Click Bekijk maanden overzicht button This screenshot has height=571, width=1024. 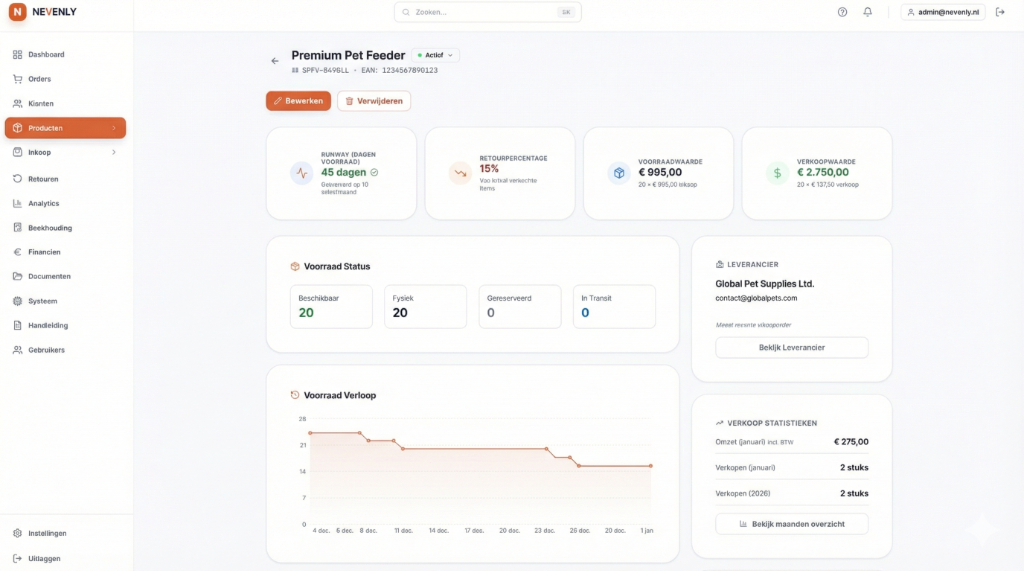tap(792, 524)
